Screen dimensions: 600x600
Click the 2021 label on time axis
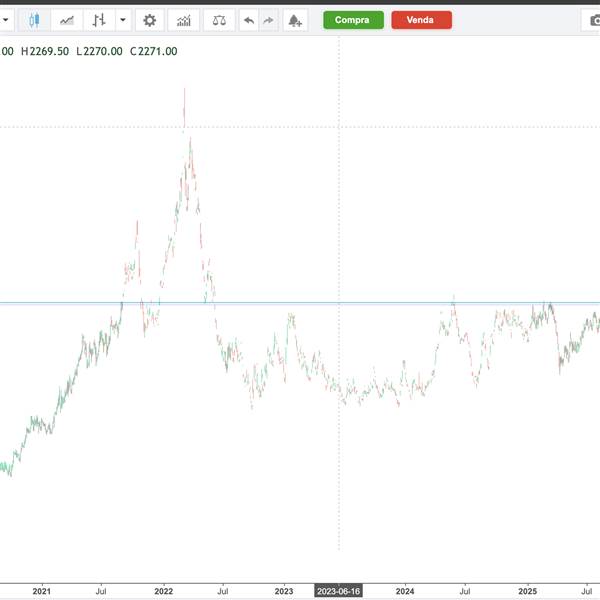coord(41,591)
